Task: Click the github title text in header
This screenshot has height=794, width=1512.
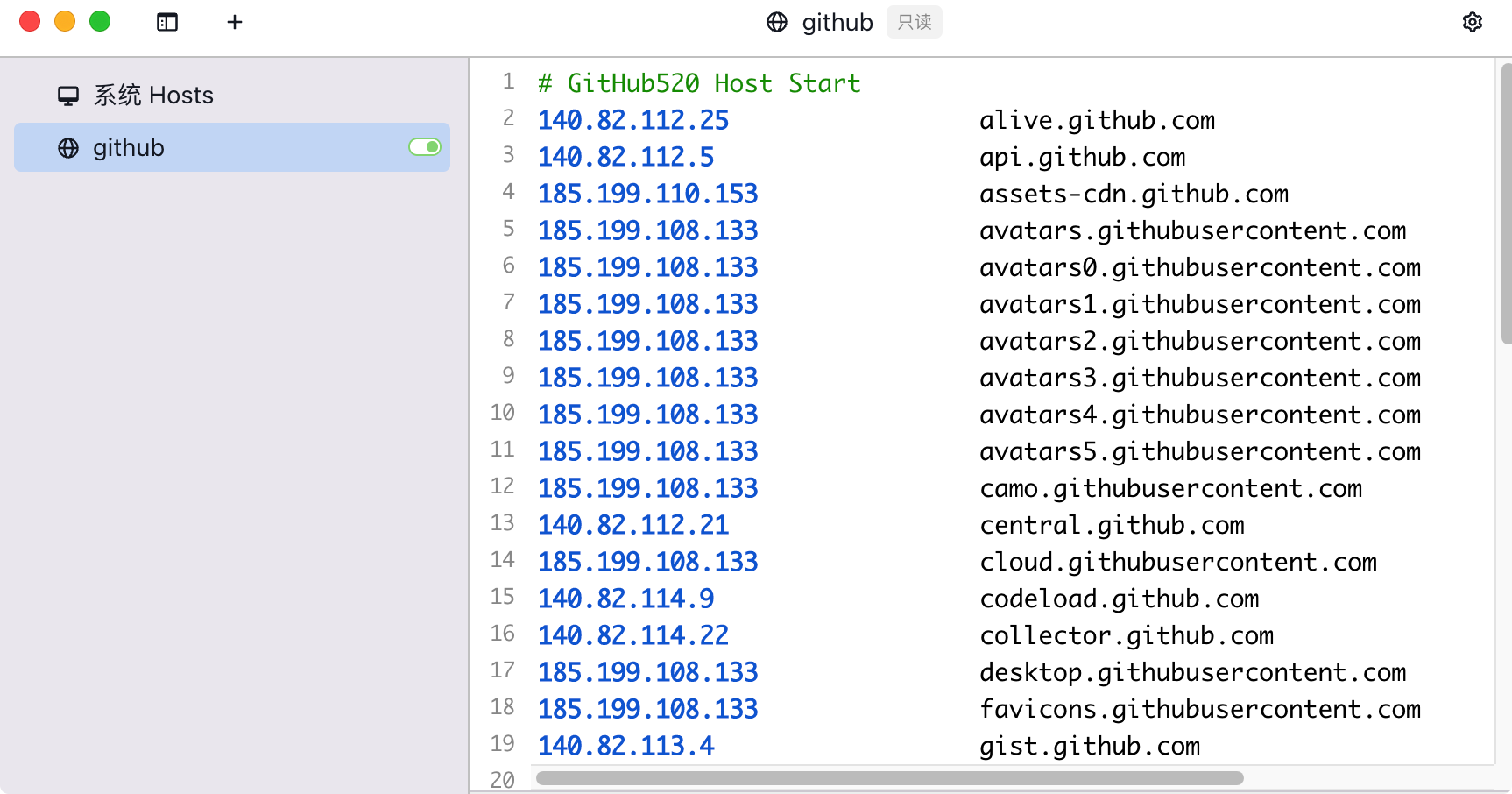Action: point(837,22)
